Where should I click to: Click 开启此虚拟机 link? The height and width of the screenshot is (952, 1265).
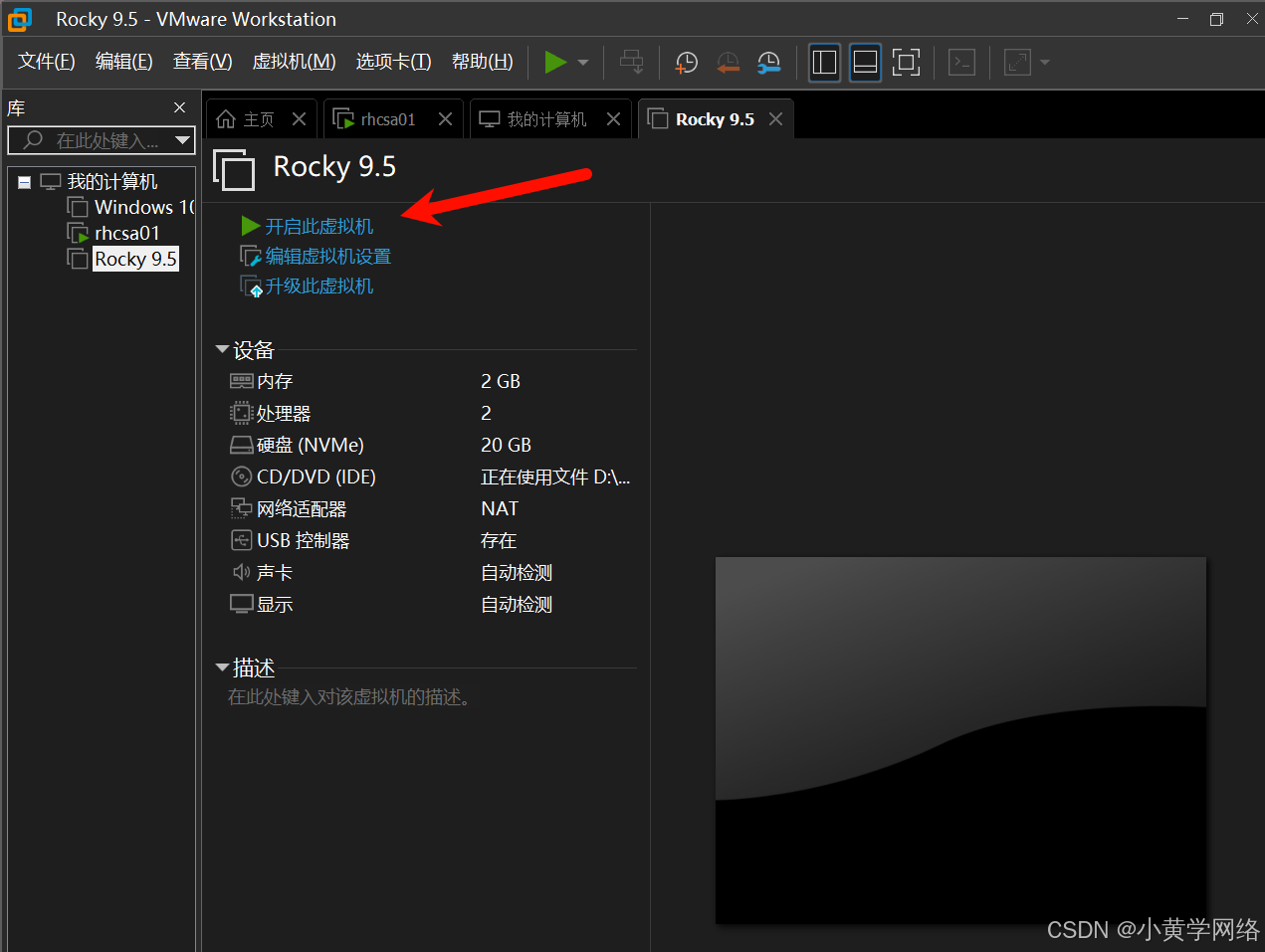click(319, 227)
